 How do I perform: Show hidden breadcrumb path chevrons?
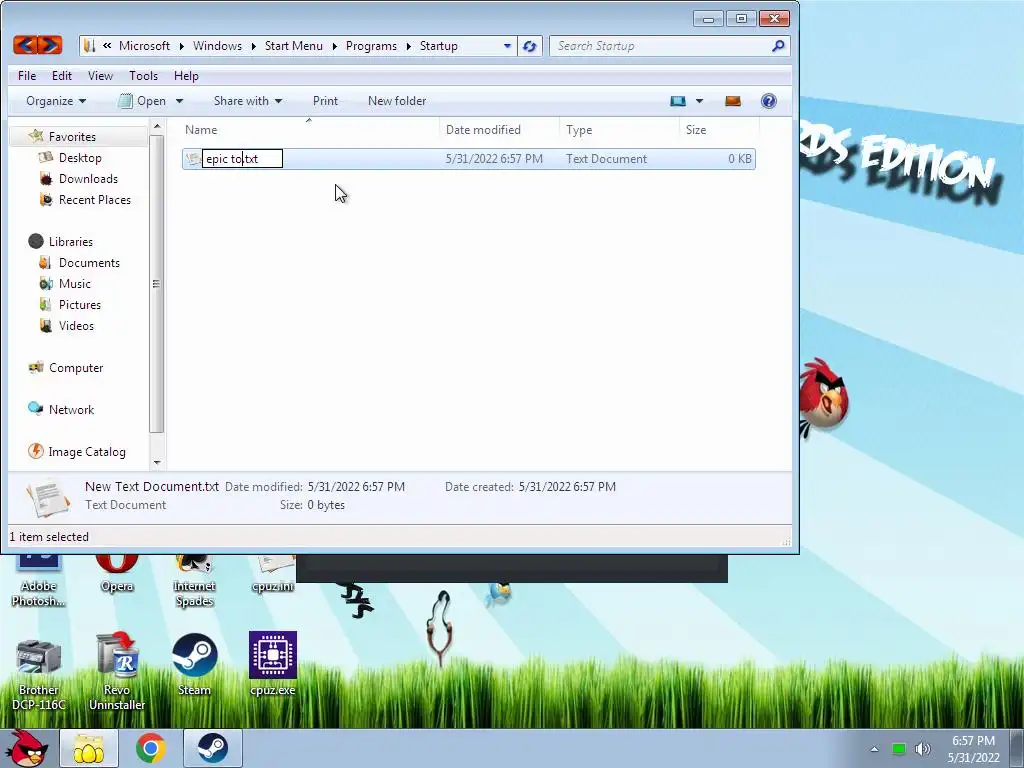pos(106,46)
